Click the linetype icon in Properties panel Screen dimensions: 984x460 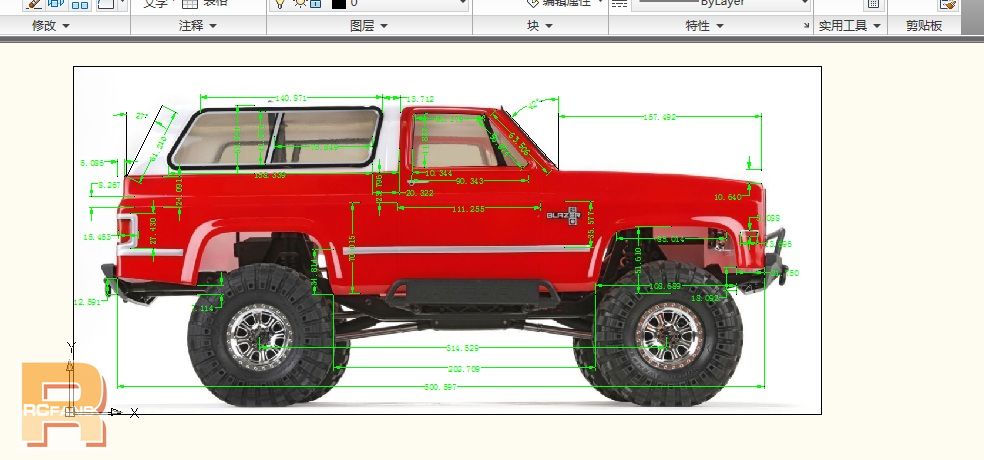(x=619, y=4)
